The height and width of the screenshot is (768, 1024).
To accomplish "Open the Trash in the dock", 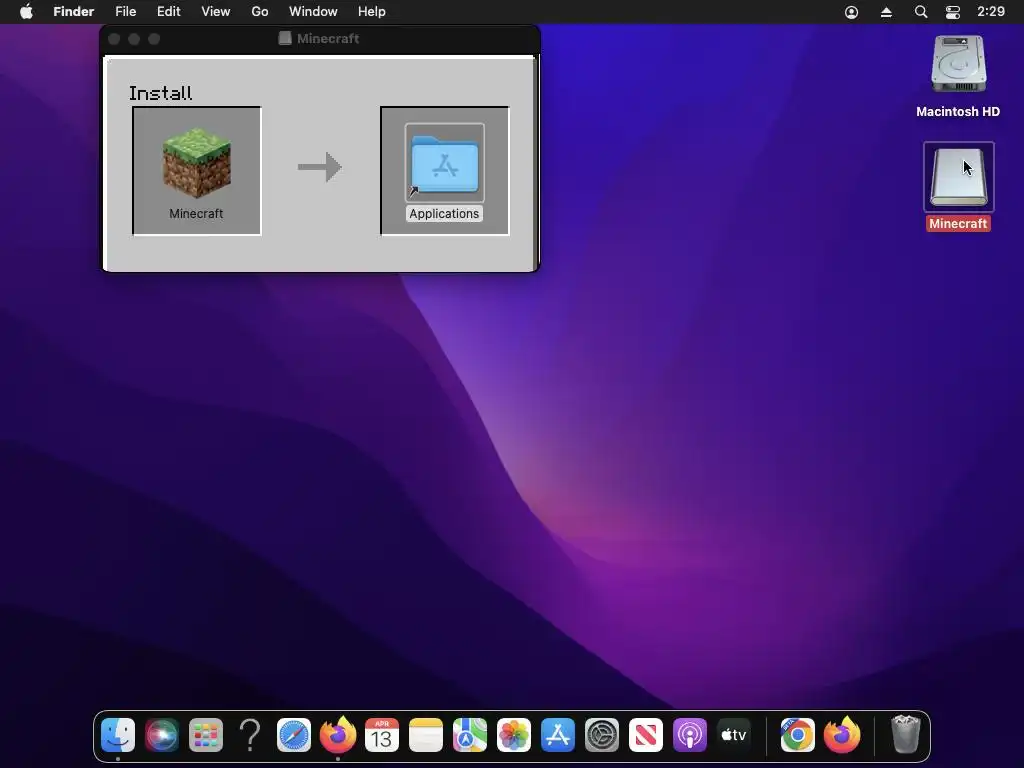I will [906, 735].
